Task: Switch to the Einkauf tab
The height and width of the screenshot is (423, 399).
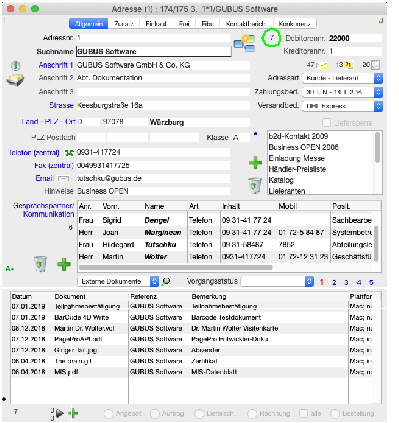Action: [156, 24]
